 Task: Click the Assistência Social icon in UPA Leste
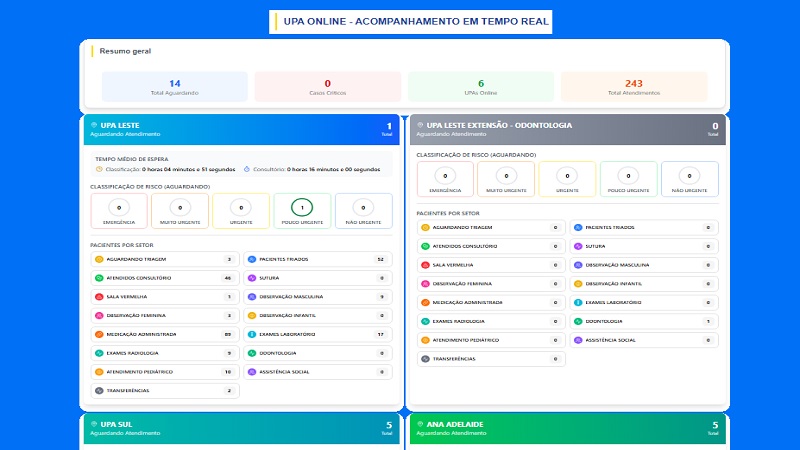click(x=252, y=372)
